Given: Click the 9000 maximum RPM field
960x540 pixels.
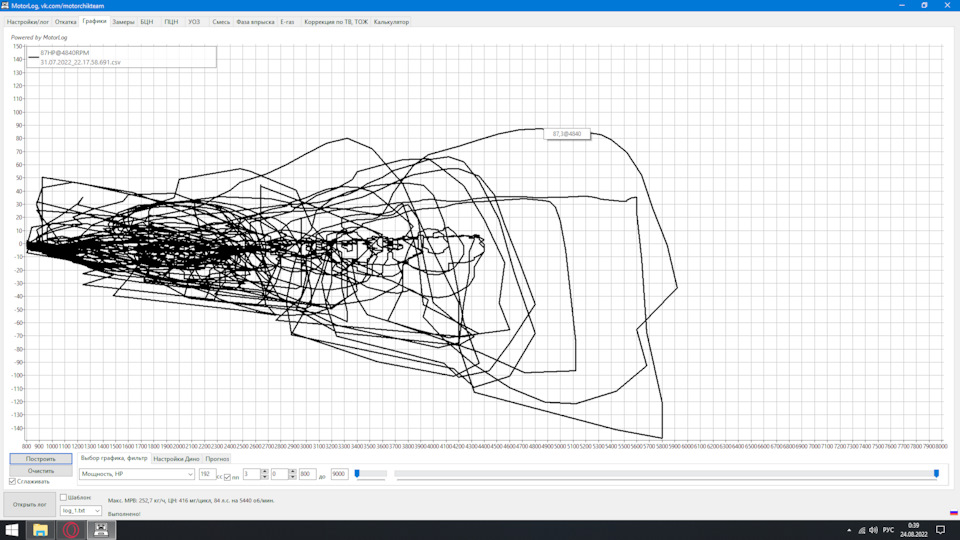Looking at the screenshot, I should tap(339, 474).
